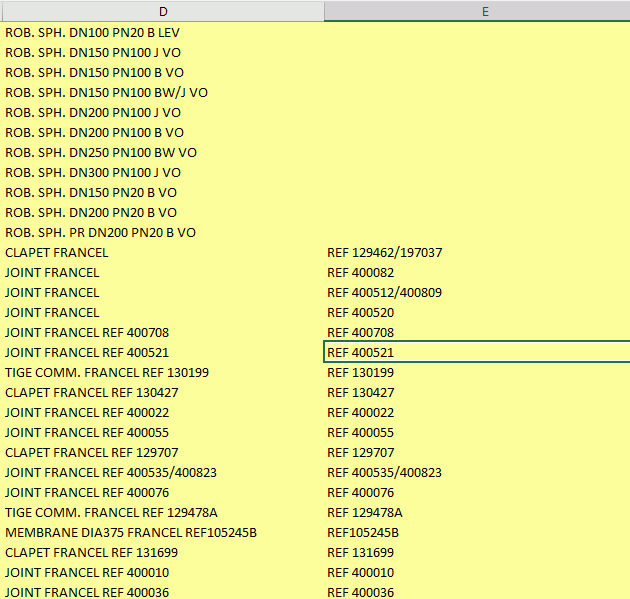This screenshot has width=630, height=599.
Task: Click cell 'CLAPET FRANCEL REF 131699'
Action: point(163,553)
